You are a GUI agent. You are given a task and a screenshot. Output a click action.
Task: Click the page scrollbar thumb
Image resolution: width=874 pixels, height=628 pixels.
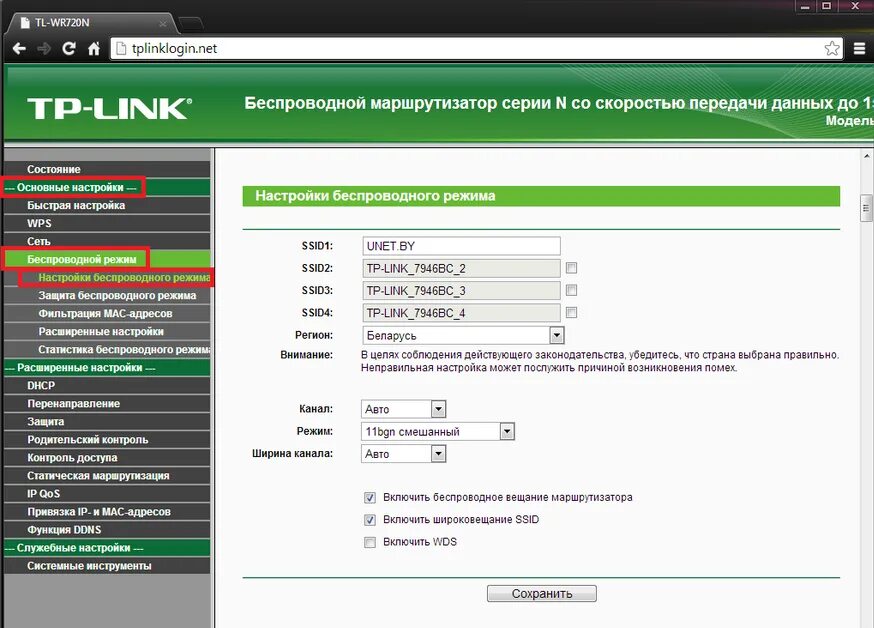point(866,208)
